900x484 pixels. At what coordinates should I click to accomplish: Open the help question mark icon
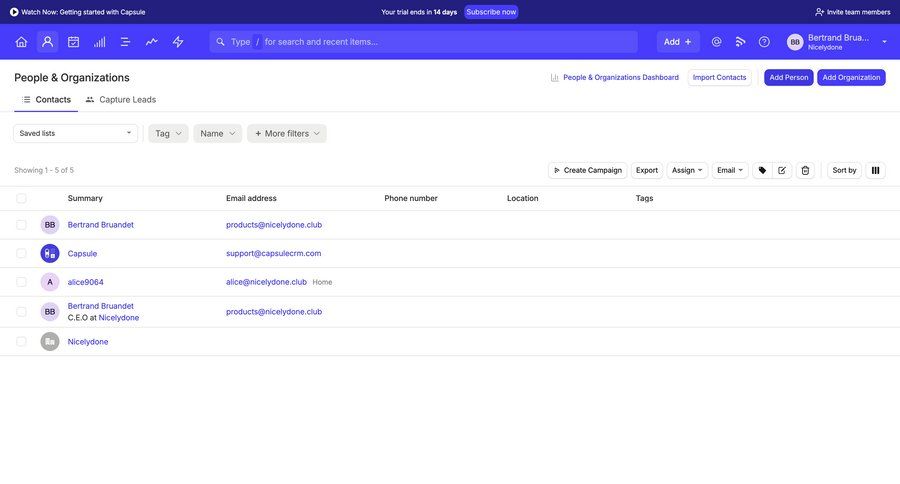tap(764, 42)
